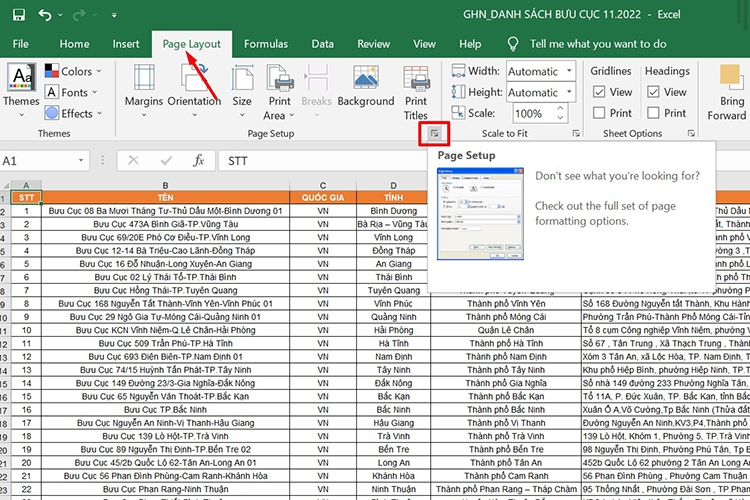Open the Insert ribbon tab
Viewport: 750px width, 500px height.
tap(126, 44)
